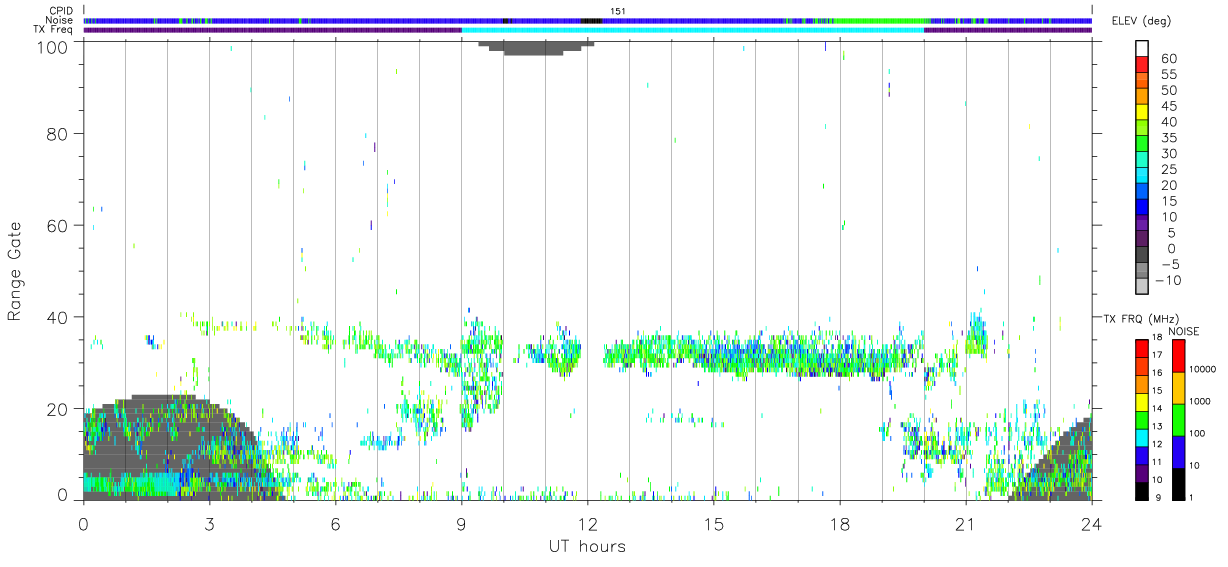
Task: Click the white top cap of the ELEV color bar
Action: coord(1144,49)
